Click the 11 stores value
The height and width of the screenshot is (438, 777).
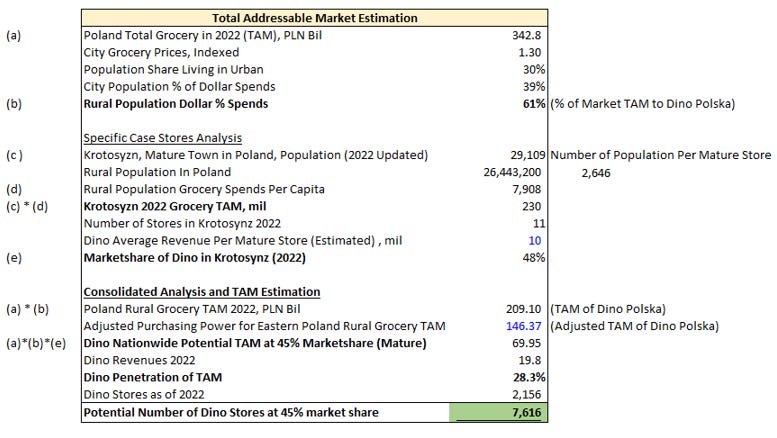(x=539, y=223)
